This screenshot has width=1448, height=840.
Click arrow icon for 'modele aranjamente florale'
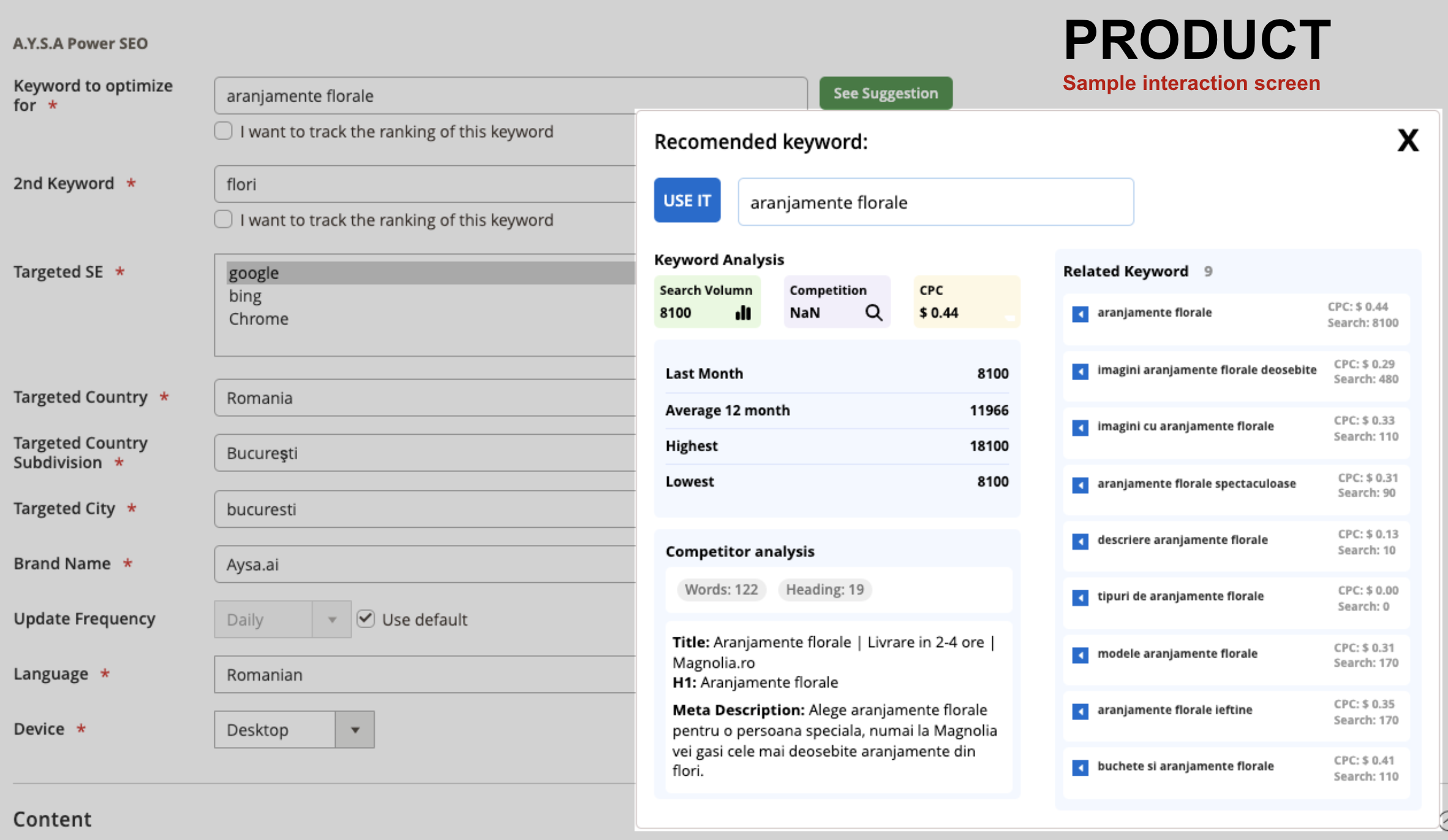[x=1080, y=655]
